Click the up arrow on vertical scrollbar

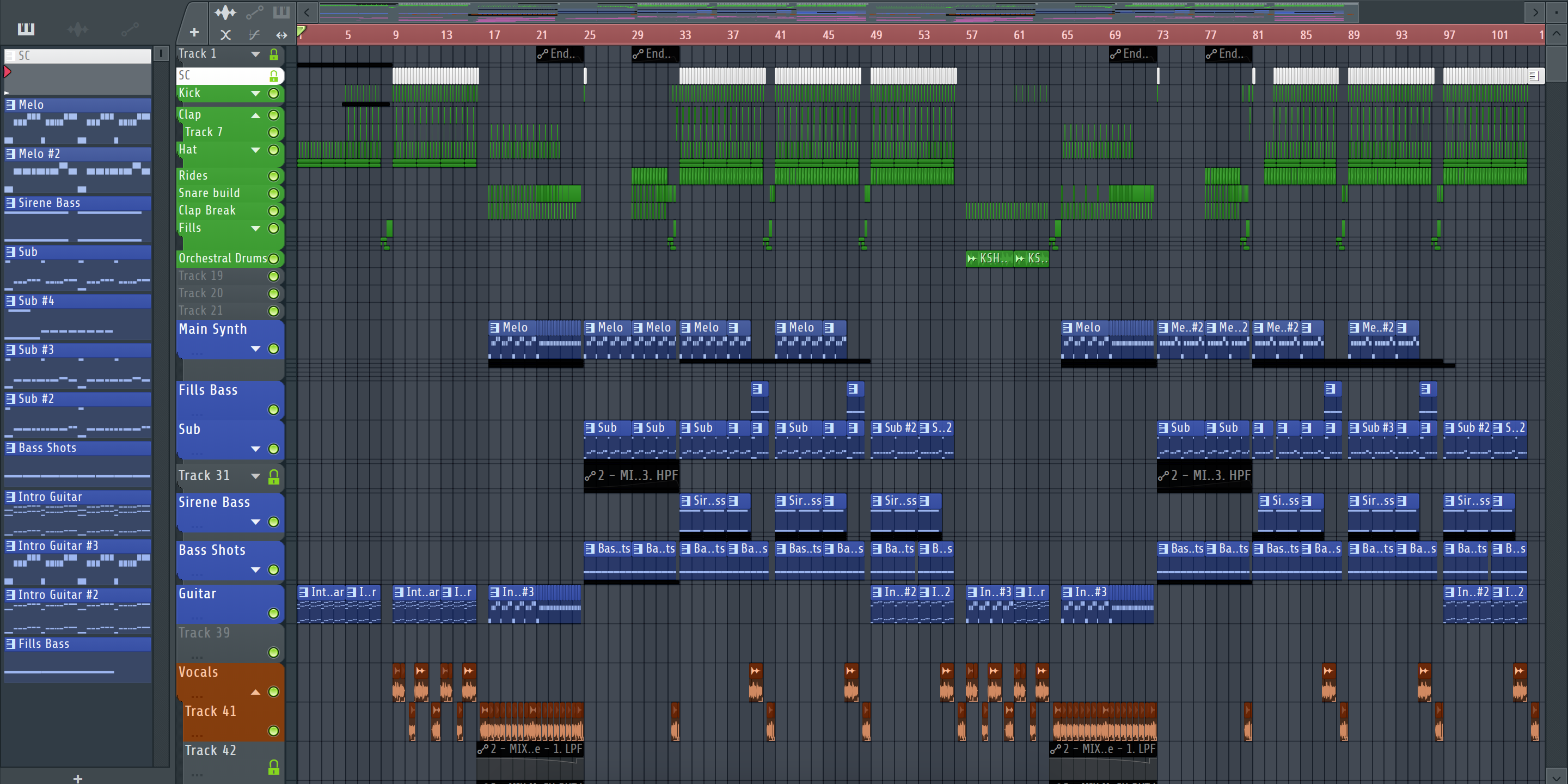(x=1557, y=34)
